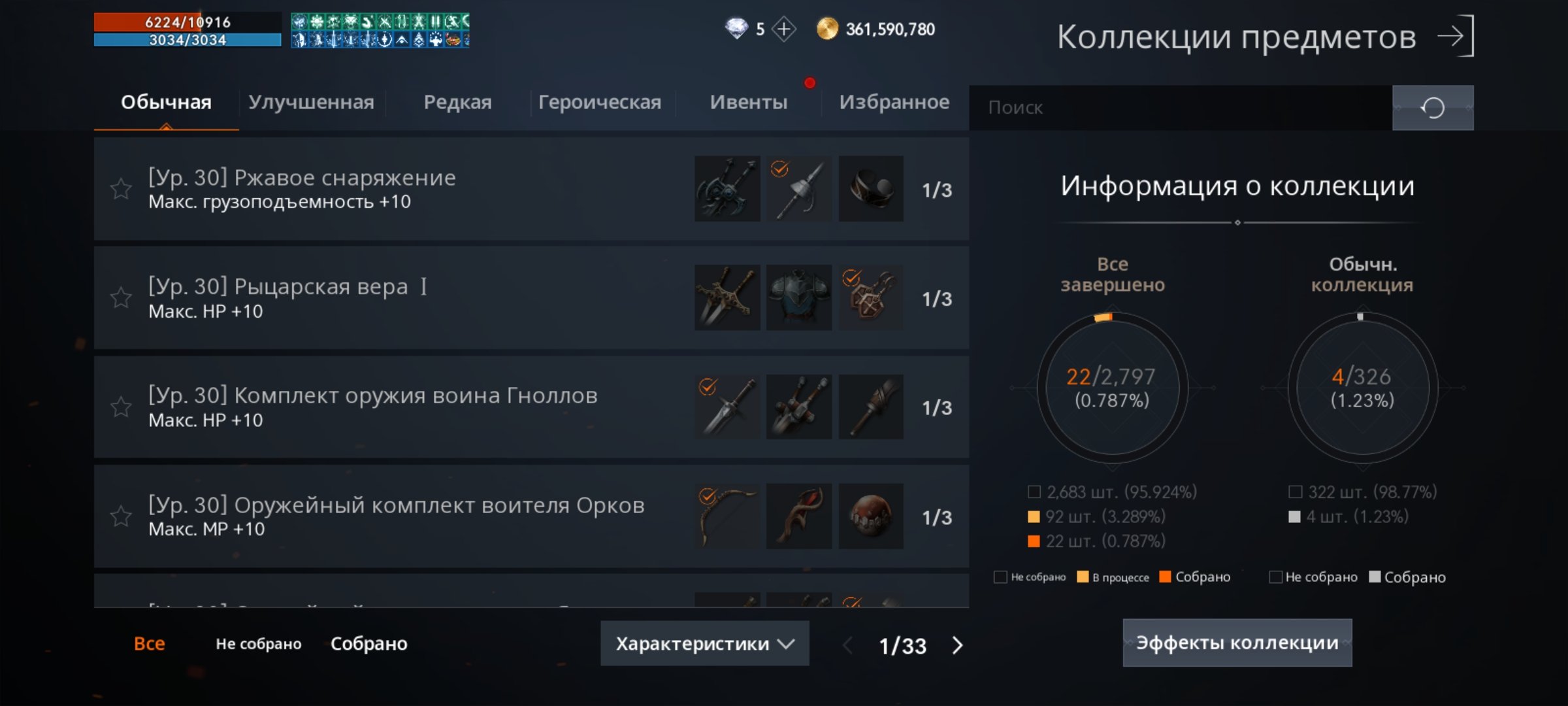Select the chest armor item in Рыцарская вера
Image resolution: width=1568 pixels, height=706 pixels.
799,298
